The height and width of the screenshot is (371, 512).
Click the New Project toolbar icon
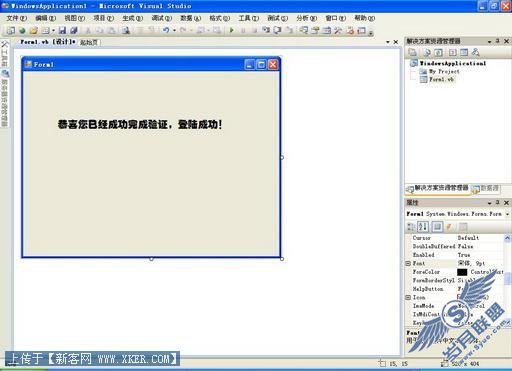(x=11, y=31)
